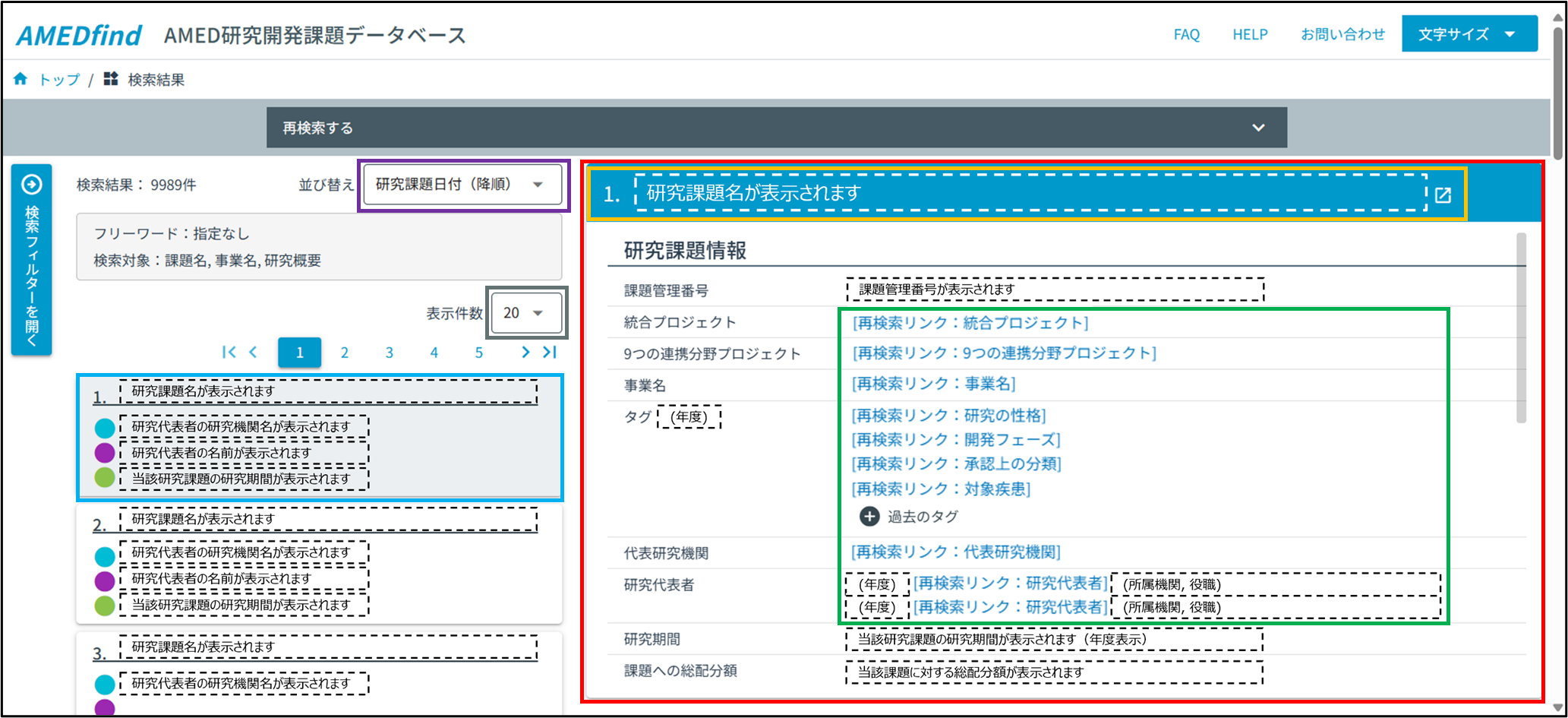Expand 過去のタグ plus icon

(x=869, y=517)
